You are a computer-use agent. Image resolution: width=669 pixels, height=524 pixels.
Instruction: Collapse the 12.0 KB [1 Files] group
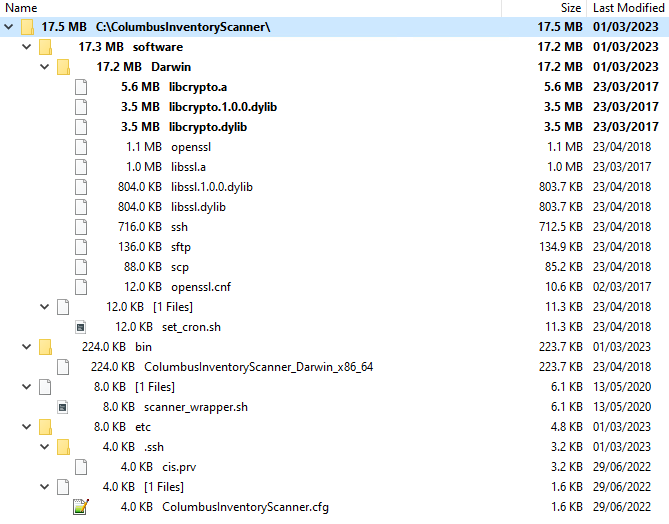pos(44,307)
